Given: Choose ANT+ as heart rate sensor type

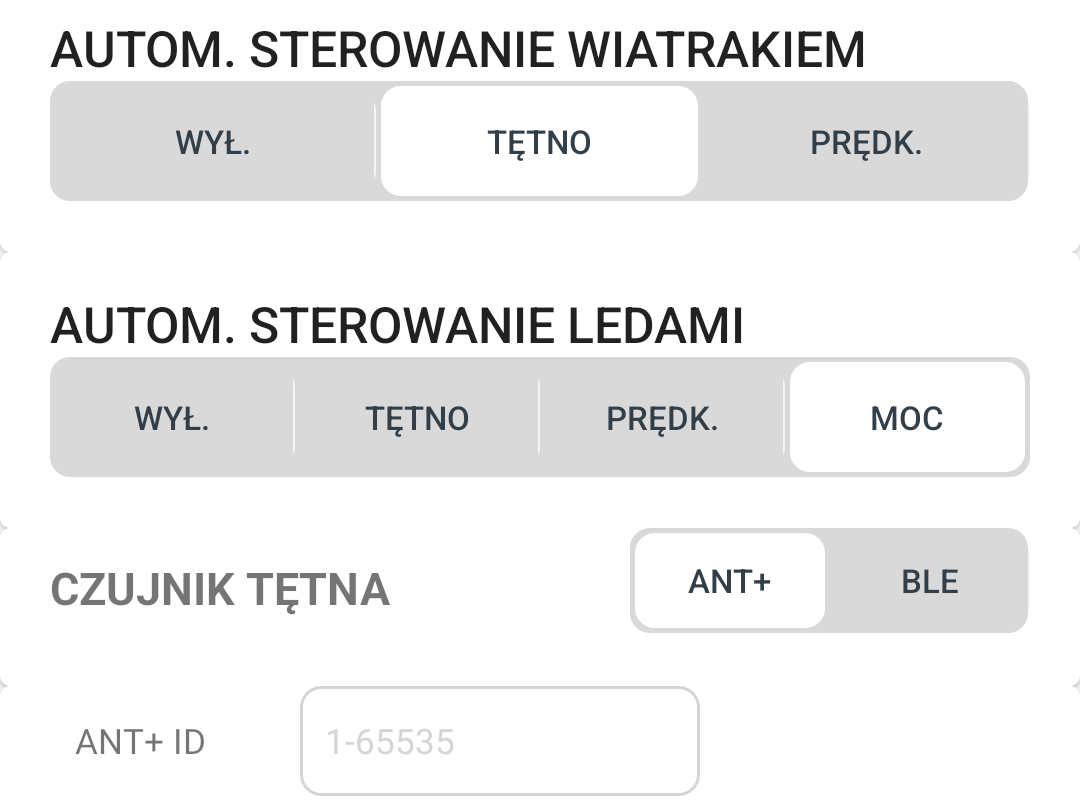Looking at the screenshot, I should [x=730, y=581].
